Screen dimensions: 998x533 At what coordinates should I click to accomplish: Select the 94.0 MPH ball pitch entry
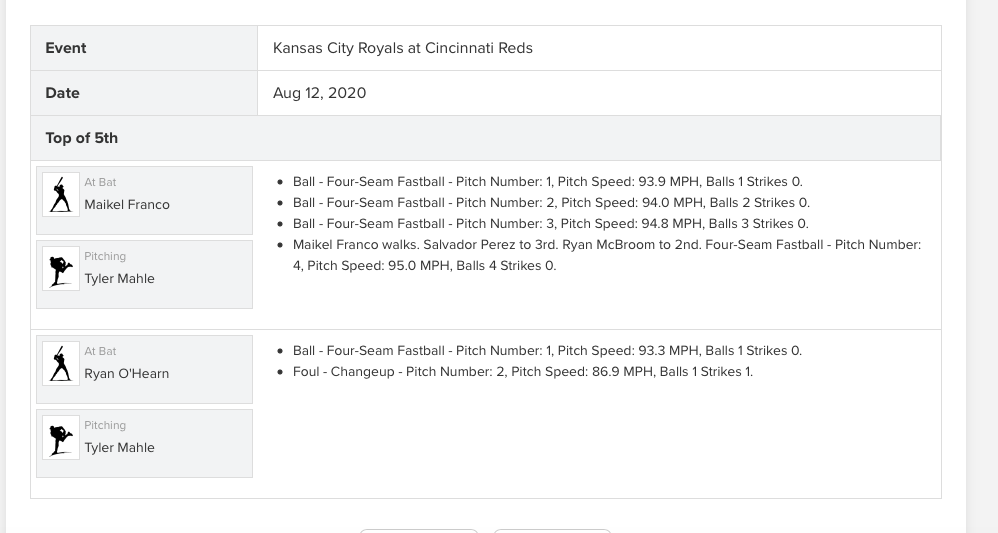coord(551,203)
